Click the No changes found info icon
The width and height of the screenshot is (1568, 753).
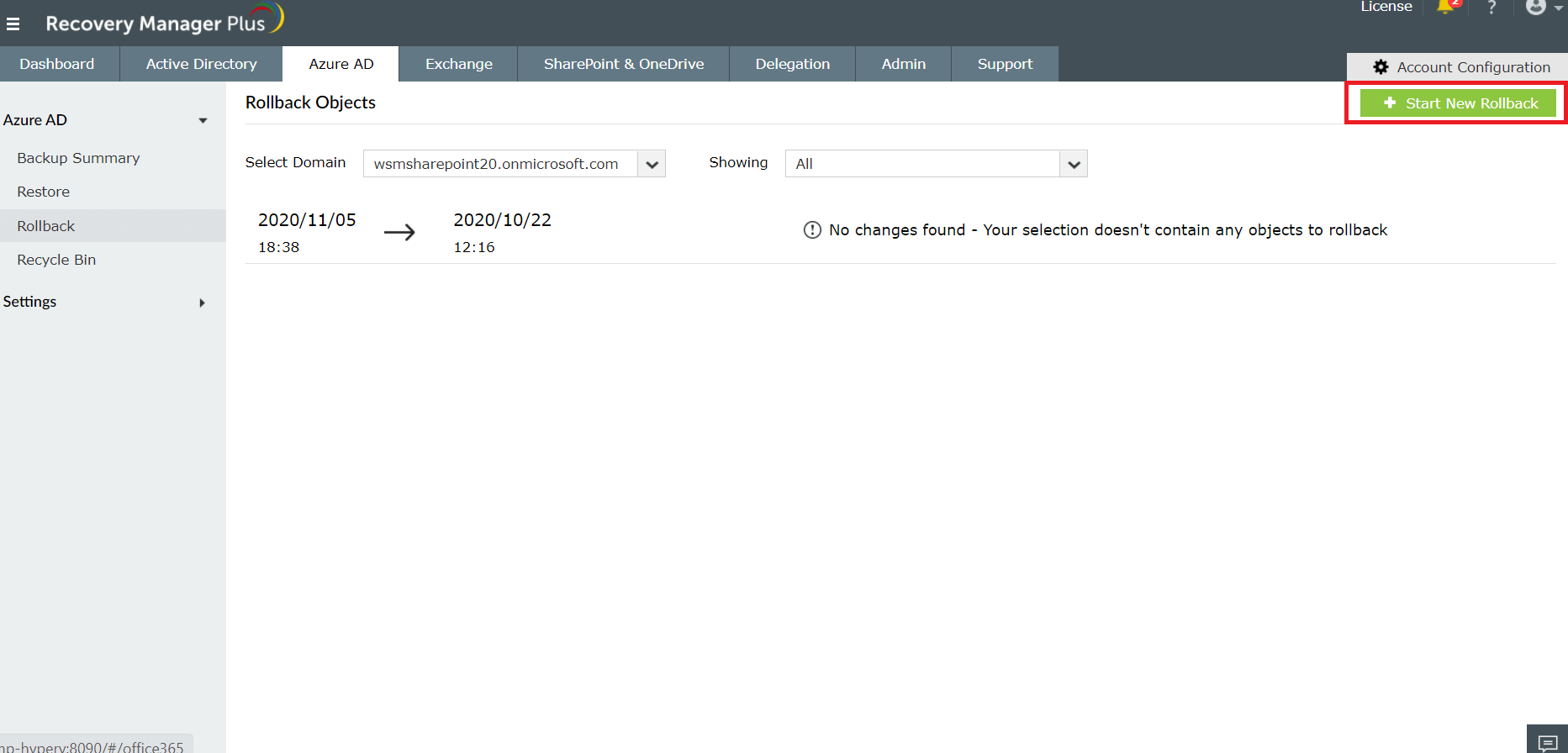(x=812, y=230)
